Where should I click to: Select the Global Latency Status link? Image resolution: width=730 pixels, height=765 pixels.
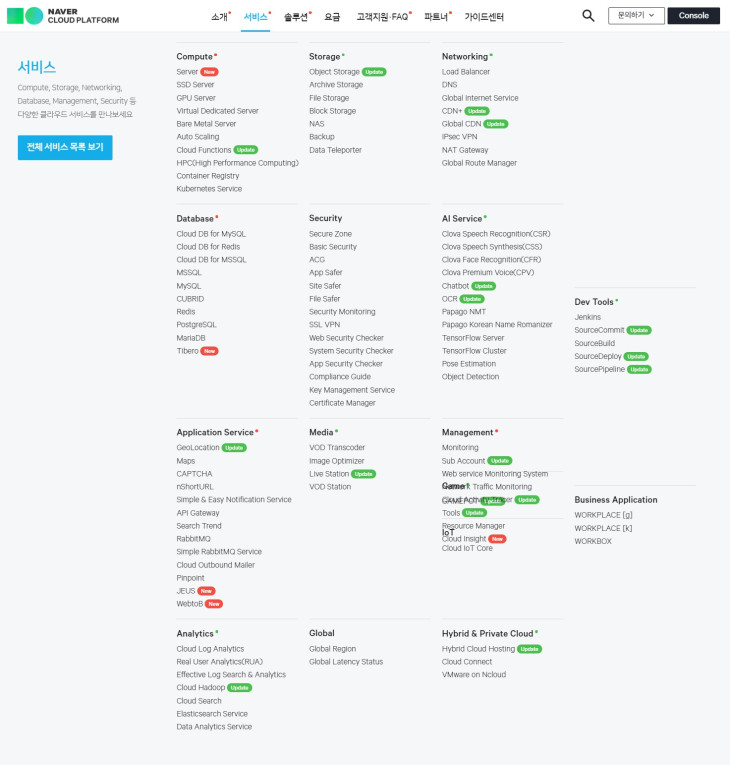(x=346, y=662)
